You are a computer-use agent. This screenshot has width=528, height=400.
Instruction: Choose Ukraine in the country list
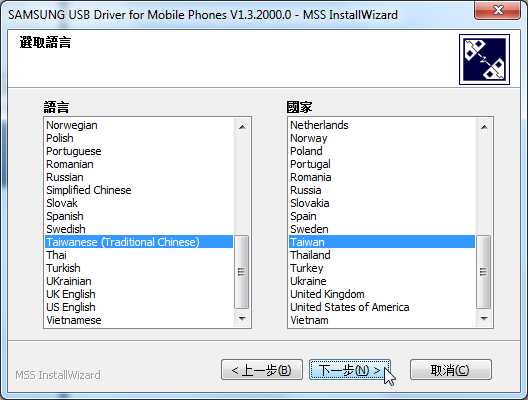point(382,281)
